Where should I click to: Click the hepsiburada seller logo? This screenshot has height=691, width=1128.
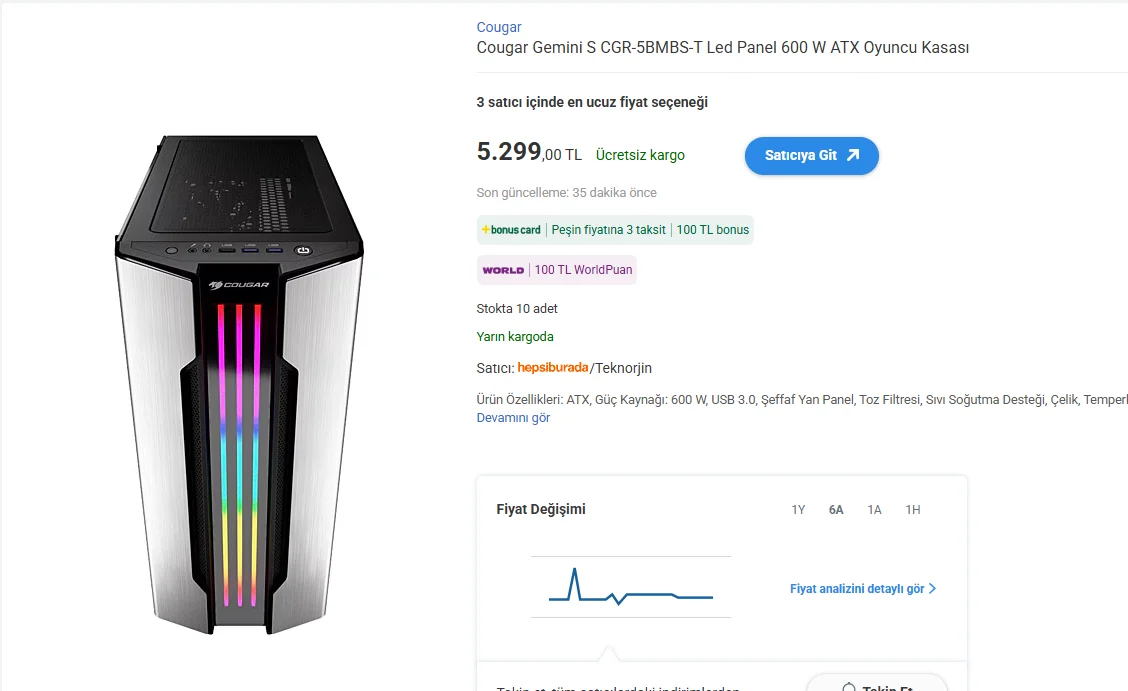tap(553, 368)
